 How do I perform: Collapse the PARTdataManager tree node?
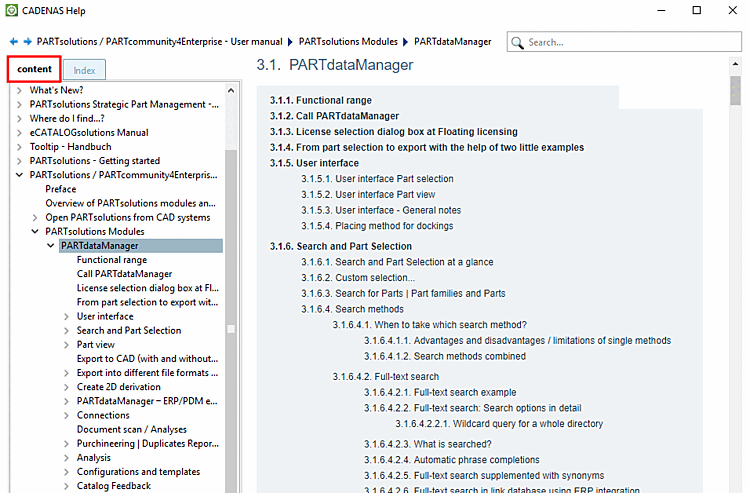tap(51, 246)
